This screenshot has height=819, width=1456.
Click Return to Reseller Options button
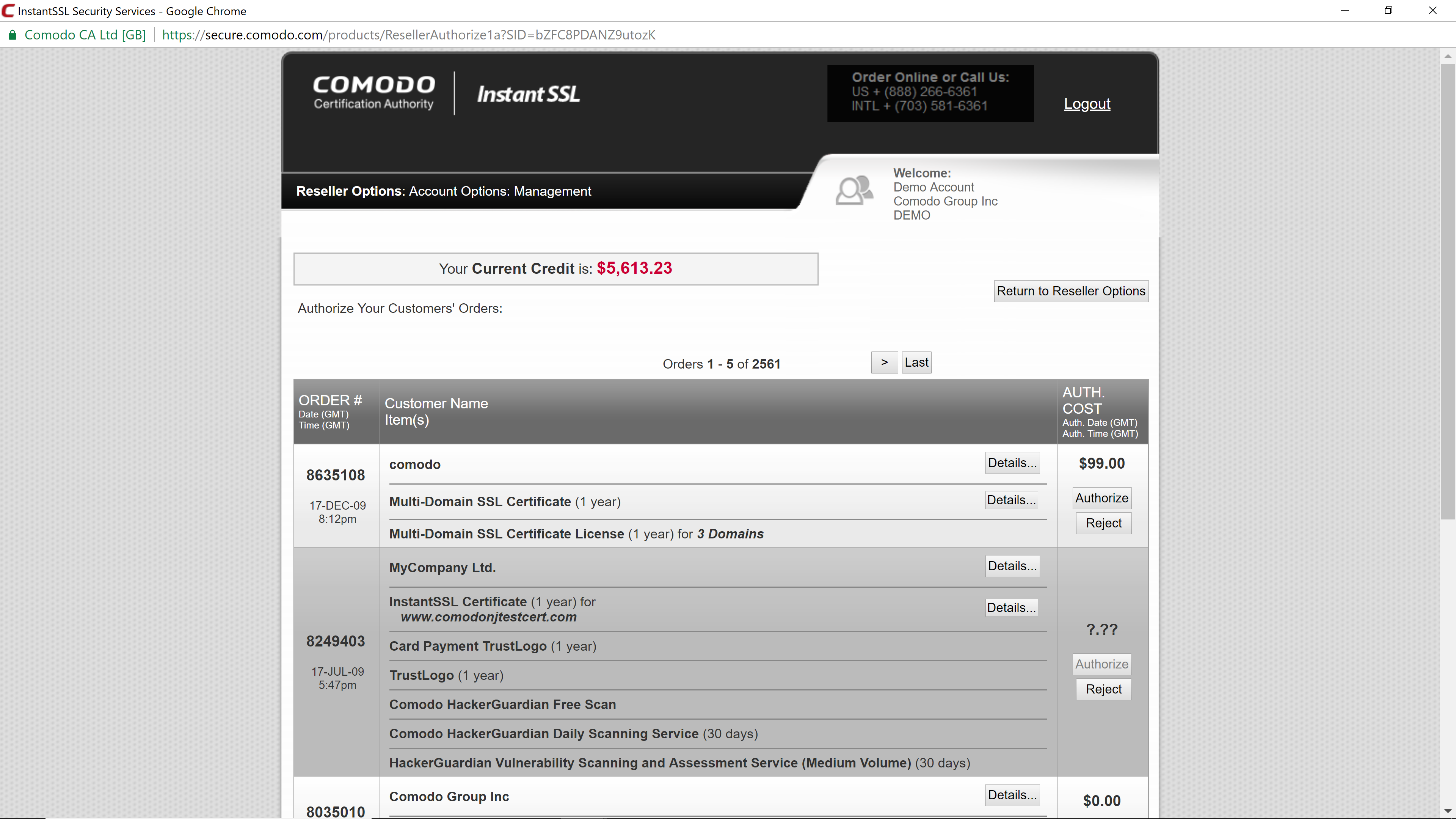point(1071,291)
